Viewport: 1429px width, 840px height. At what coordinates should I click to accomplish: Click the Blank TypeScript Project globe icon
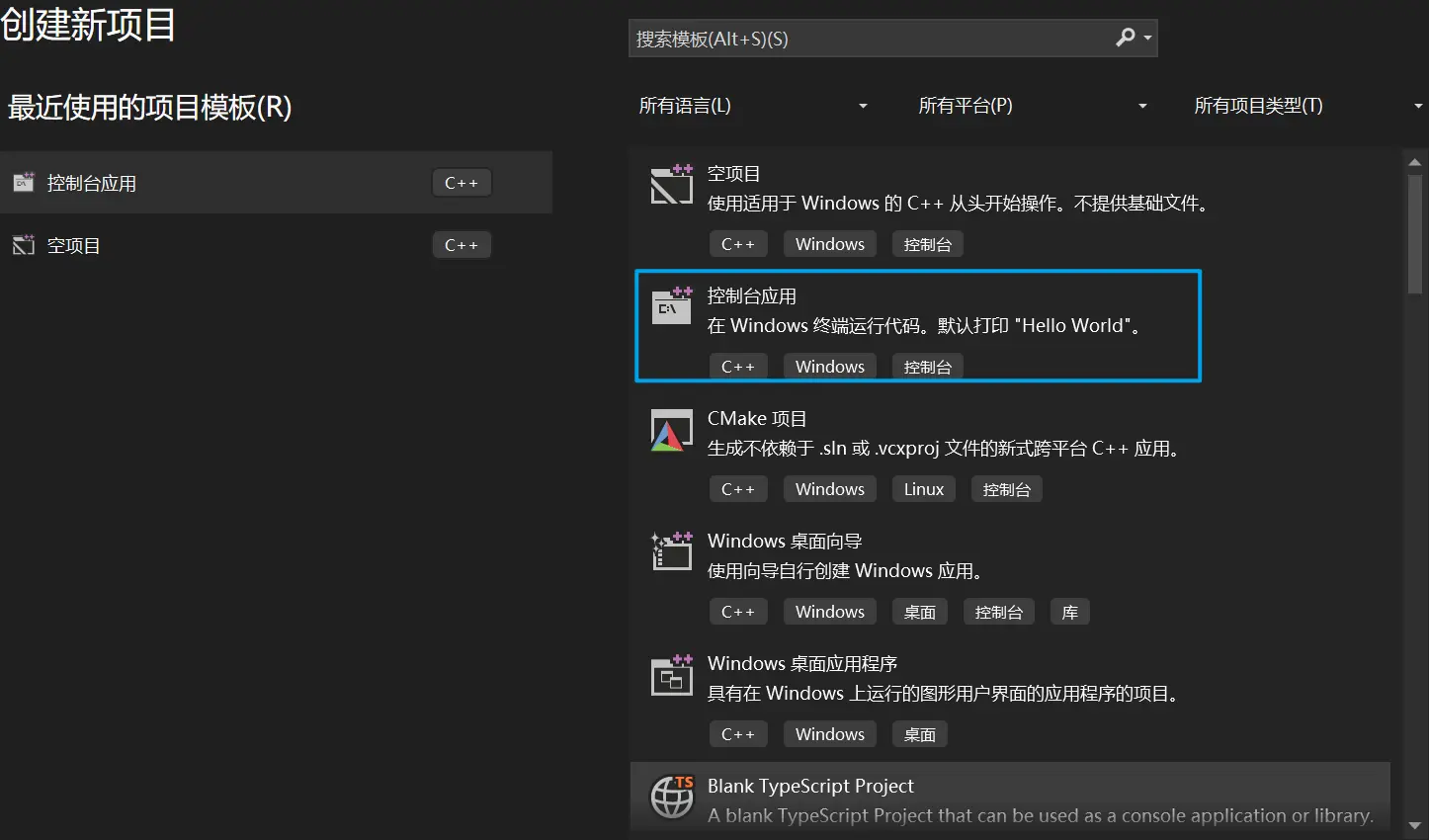pyautogui.click(x=672, y=797)
